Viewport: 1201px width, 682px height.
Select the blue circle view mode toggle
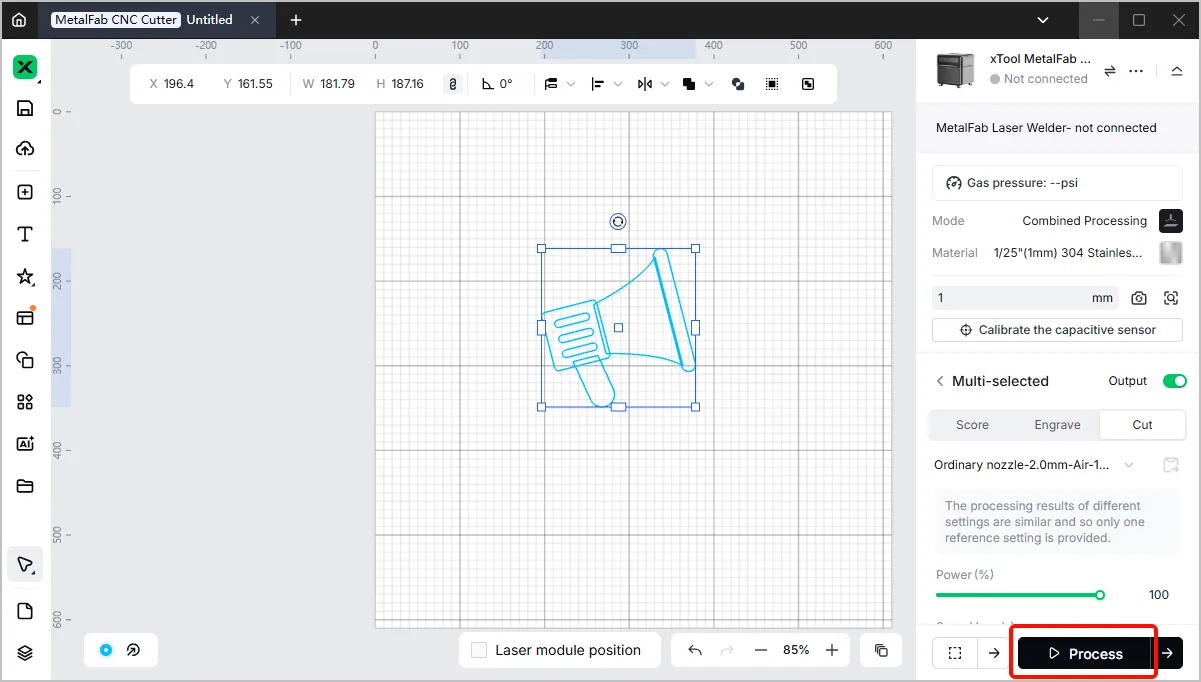tap(106, 650)
